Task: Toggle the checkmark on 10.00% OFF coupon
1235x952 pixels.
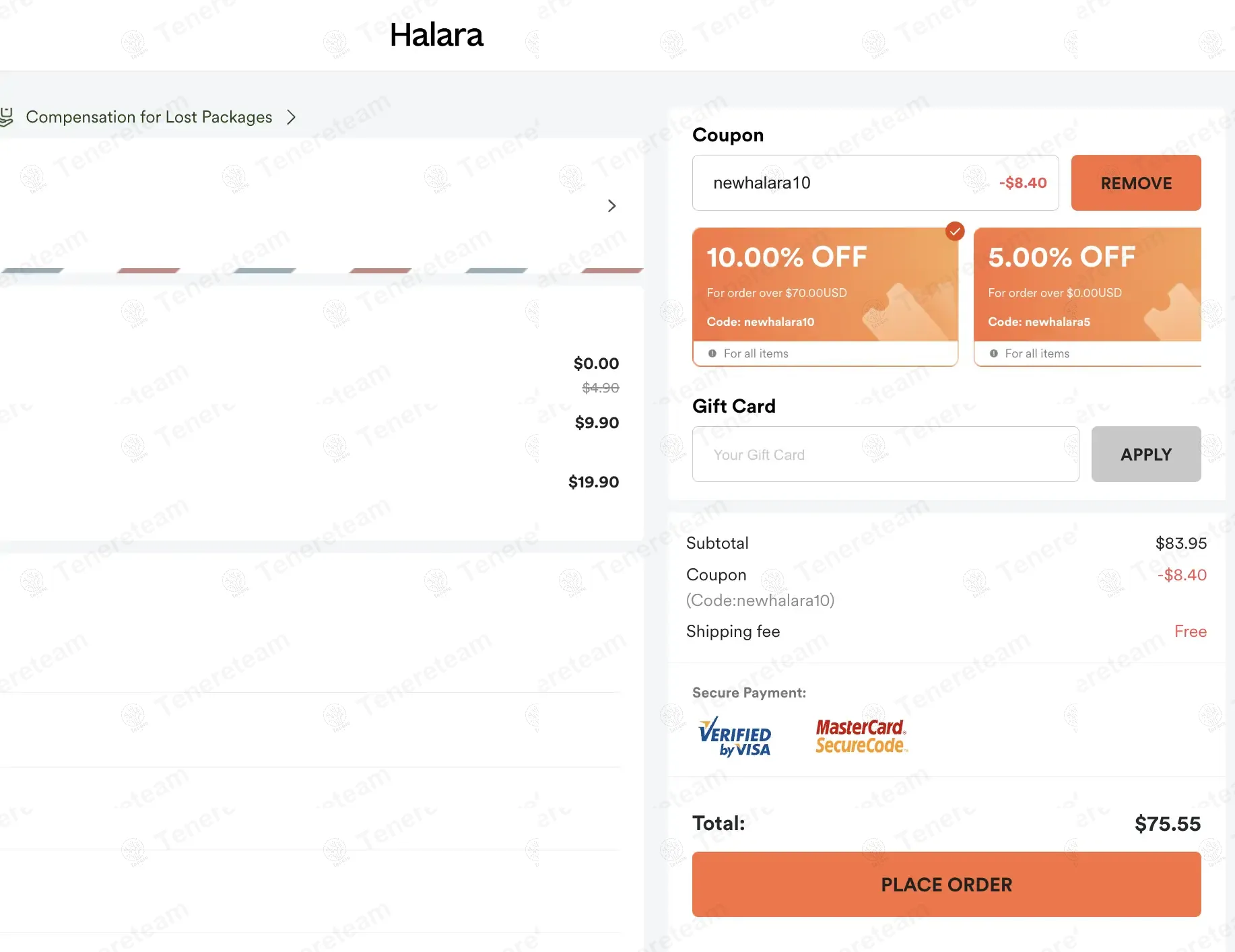Action: coord(954,232)
